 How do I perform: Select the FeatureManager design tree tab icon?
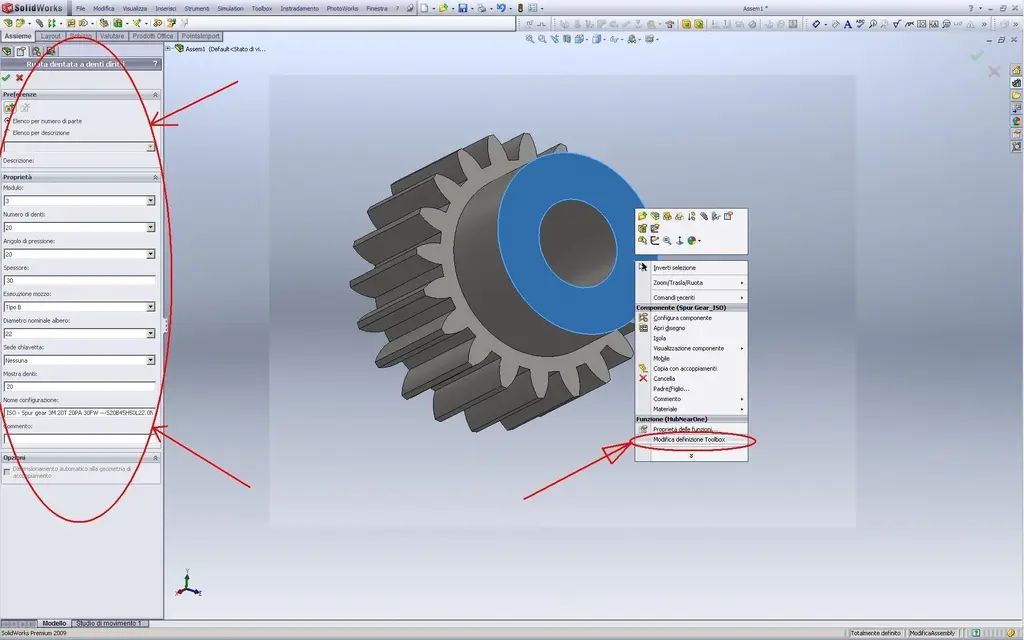(7, 51)
